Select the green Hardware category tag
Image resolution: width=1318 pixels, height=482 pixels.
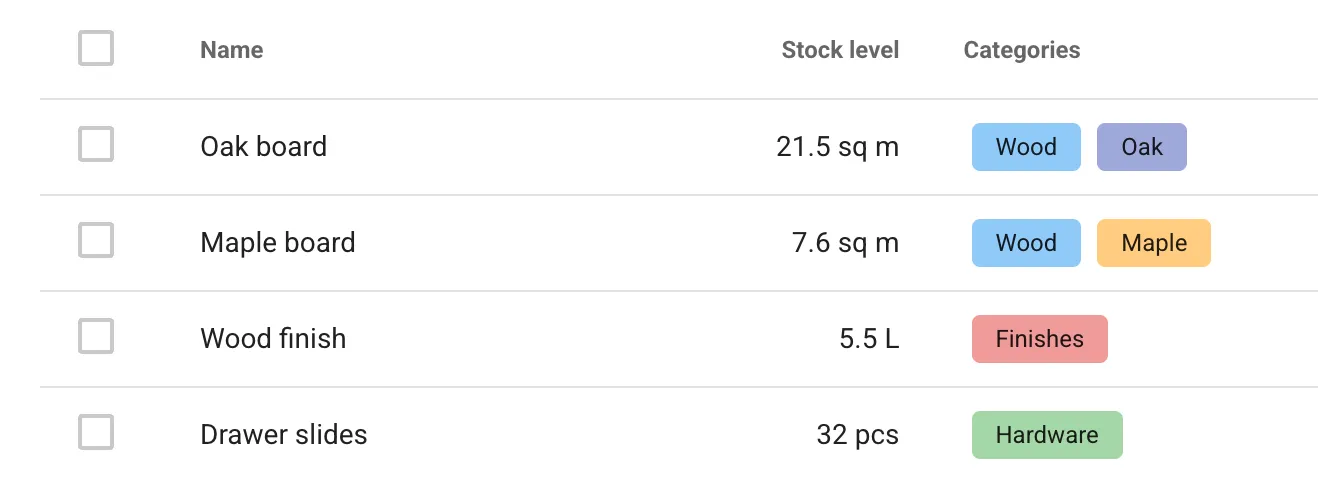1047,435
